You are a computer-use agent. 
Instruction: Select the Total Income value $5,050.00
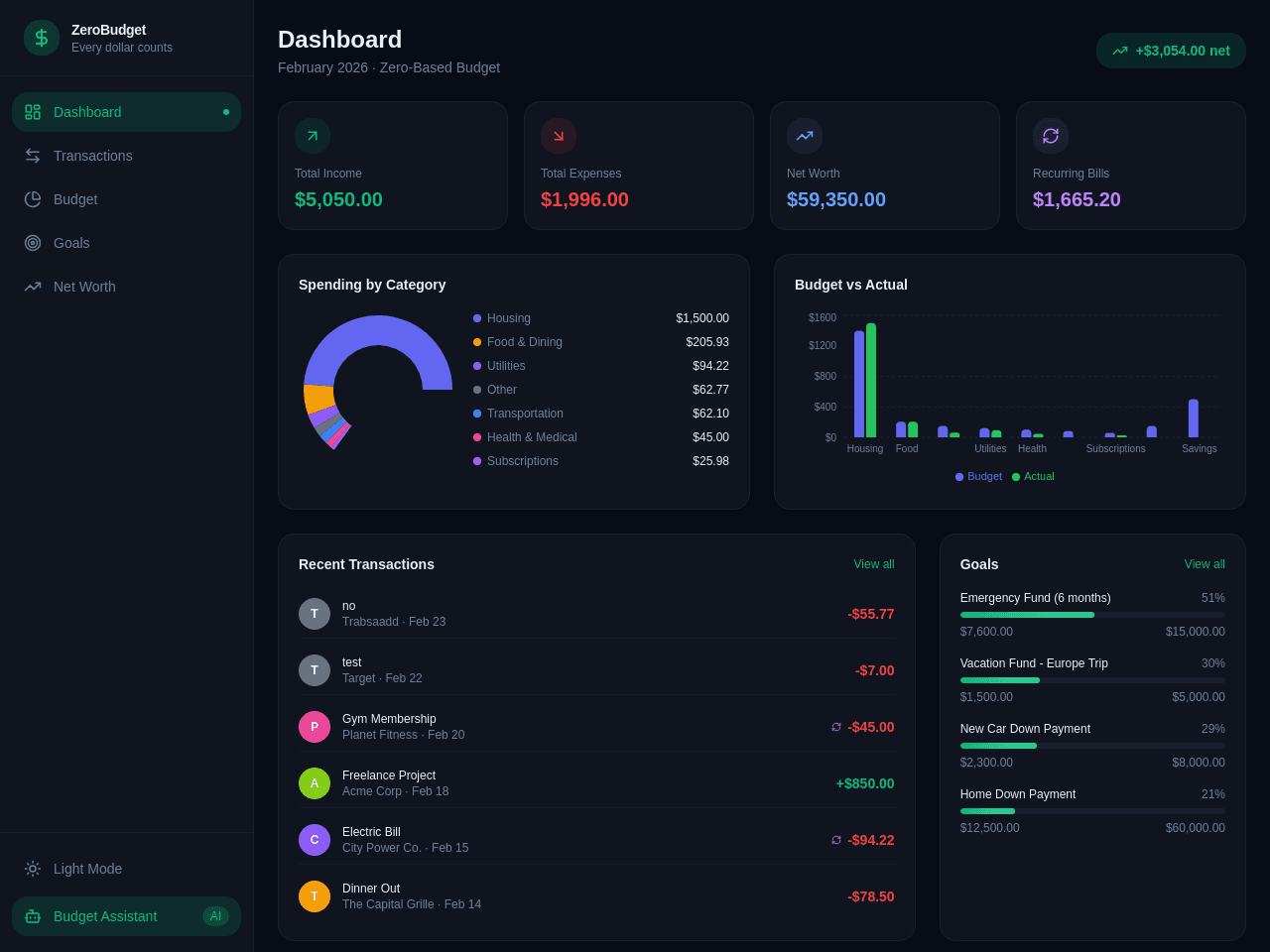click(338, 199)
